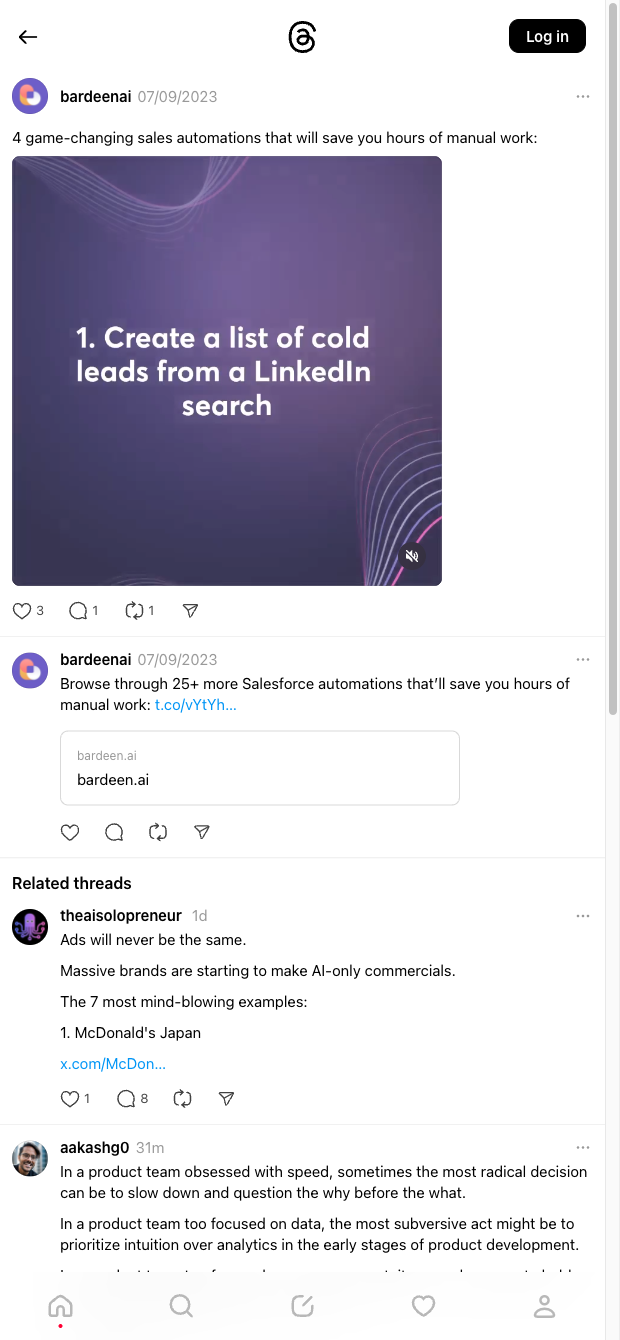The image size is (620, 1340).
Task: Switch to the Profile tab
Action: tap(544, 1305)
